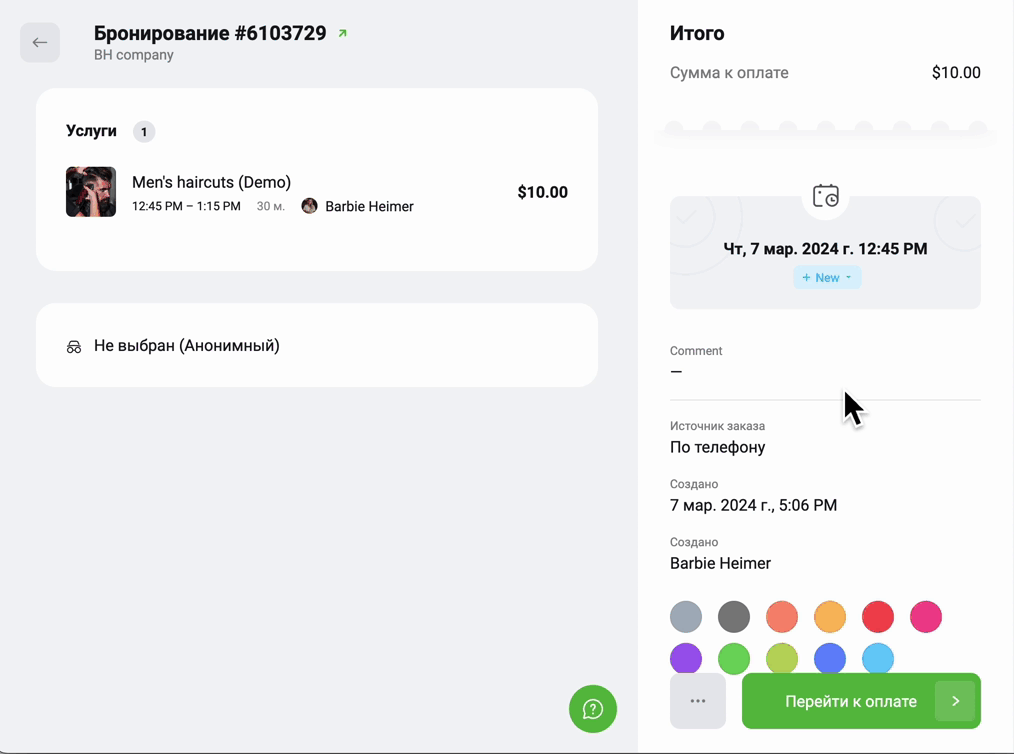The width and height of the screenshot is (1014, 754).
Task: Click the booking date Чт, 7 мар. 2024
Action: click(825, 249)
